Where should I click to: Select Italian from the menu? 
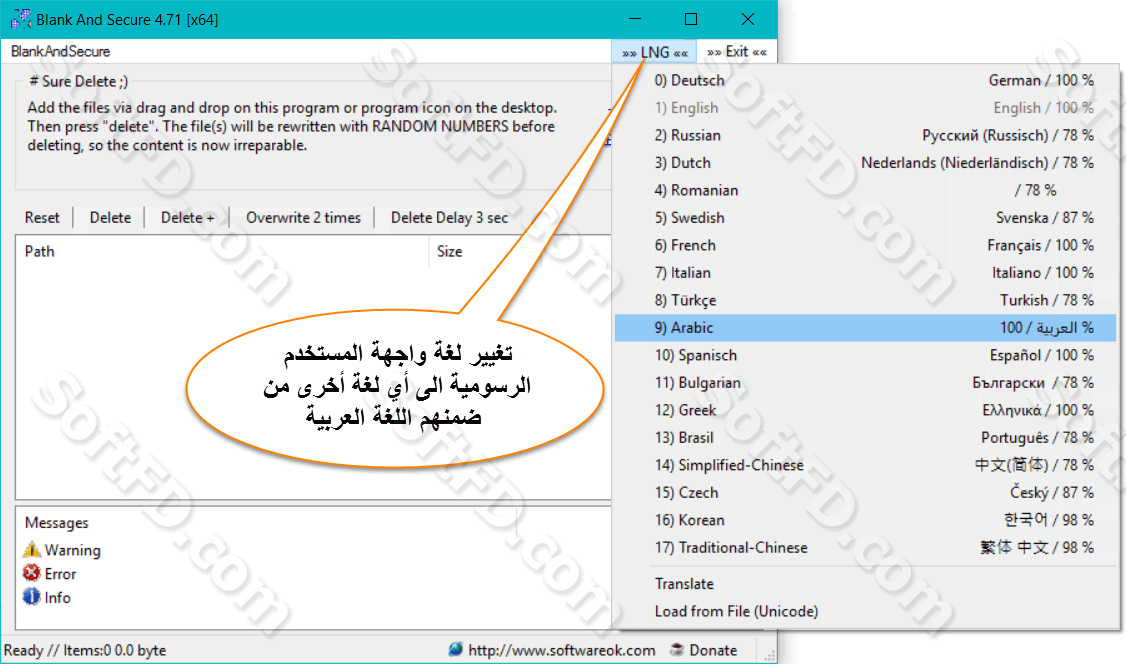865,273
